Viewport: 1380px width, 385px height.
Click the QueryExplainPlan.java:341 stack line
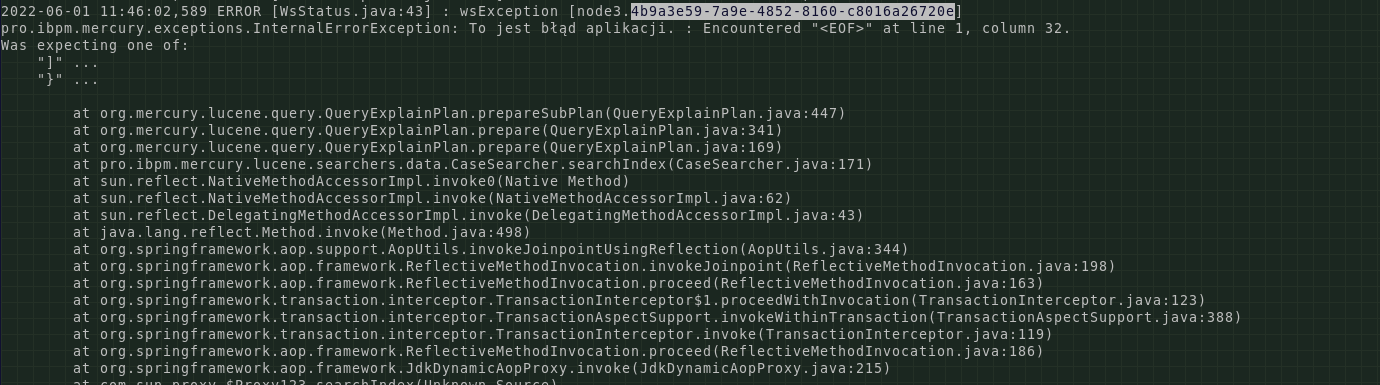[428, 130]
